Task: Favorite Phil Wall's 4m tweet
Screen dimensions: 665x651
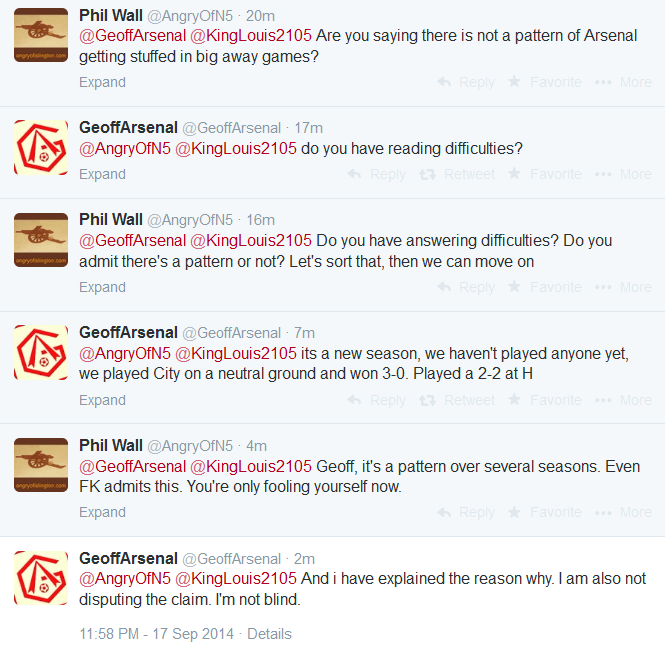Action: [x=544, y=512]
